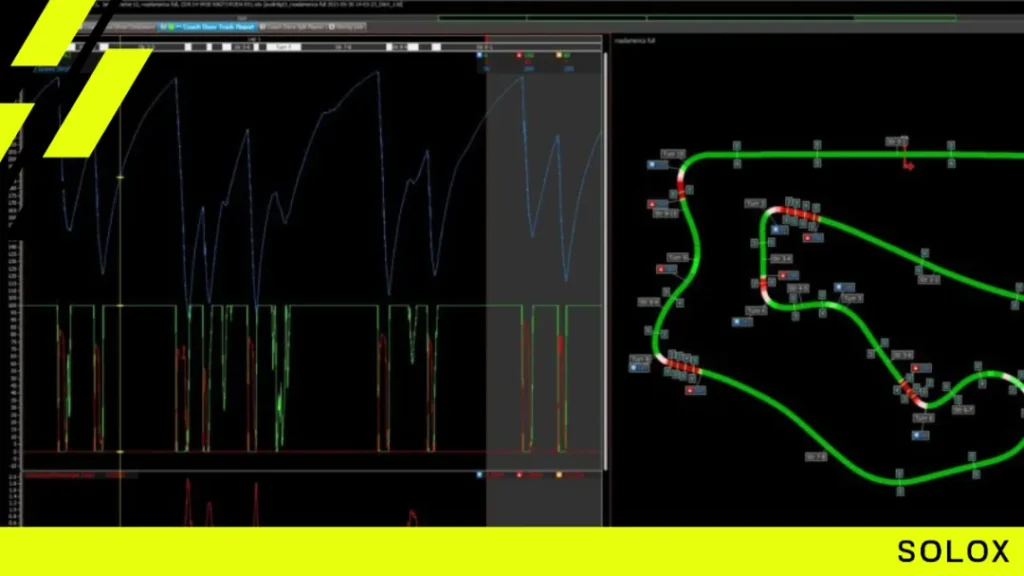Click the Str 9-10 label on the track map
Viewport: 1024px width, 576px height.
[x=666, y=214]
